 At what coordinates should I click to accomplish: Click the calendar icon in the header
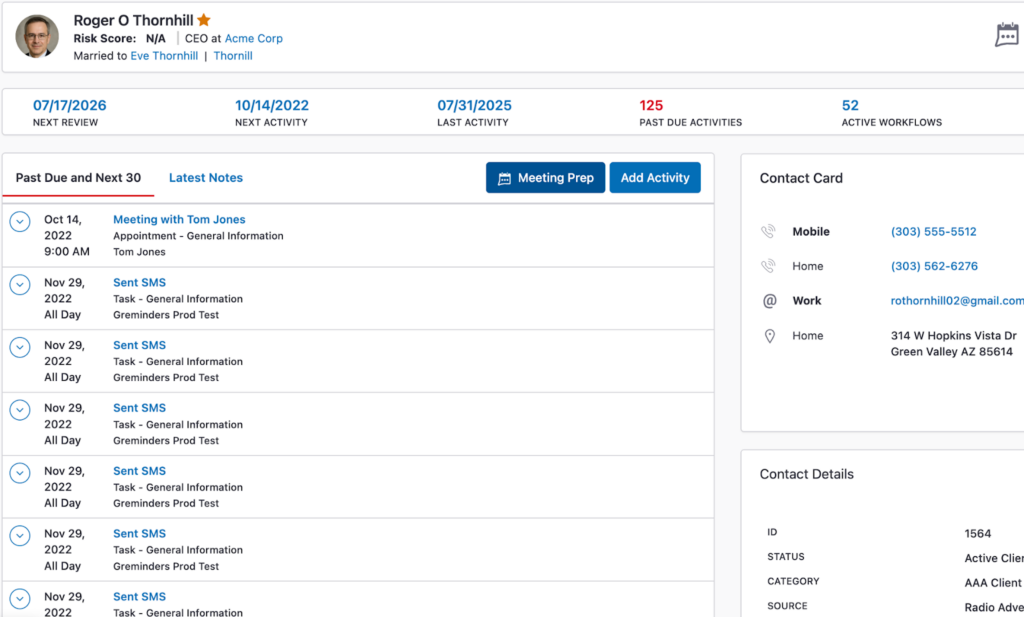[1006, 35]
